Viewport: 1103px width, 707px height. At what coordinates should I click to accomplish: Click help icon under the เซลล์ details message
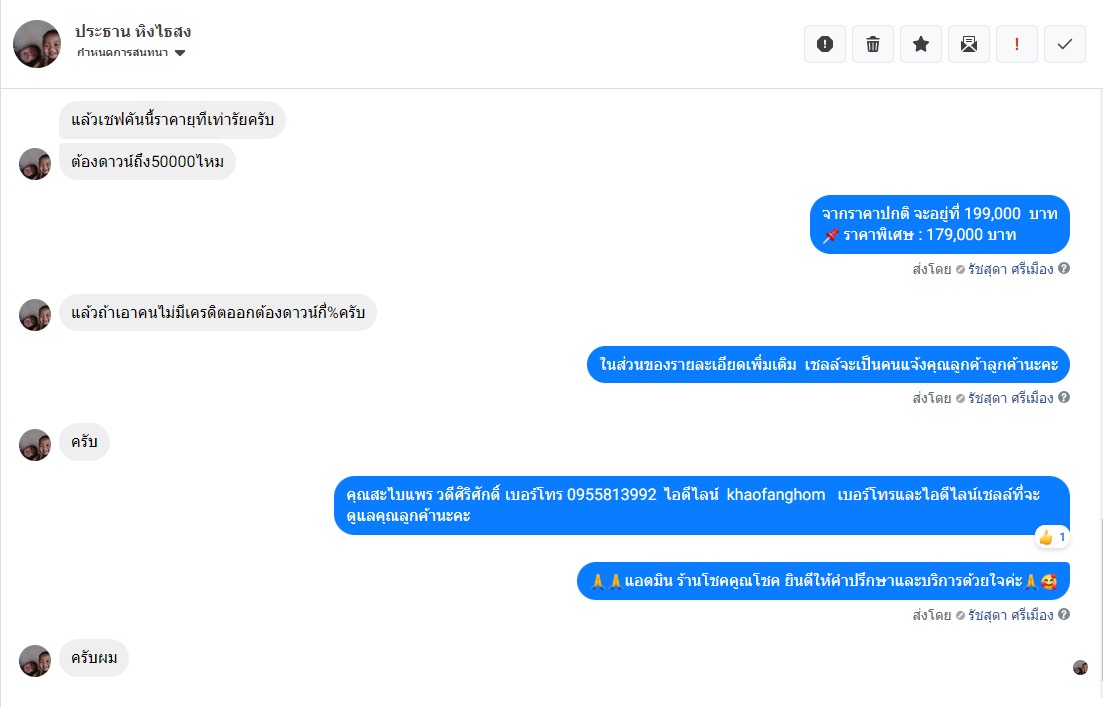[x=1065, y=398]
